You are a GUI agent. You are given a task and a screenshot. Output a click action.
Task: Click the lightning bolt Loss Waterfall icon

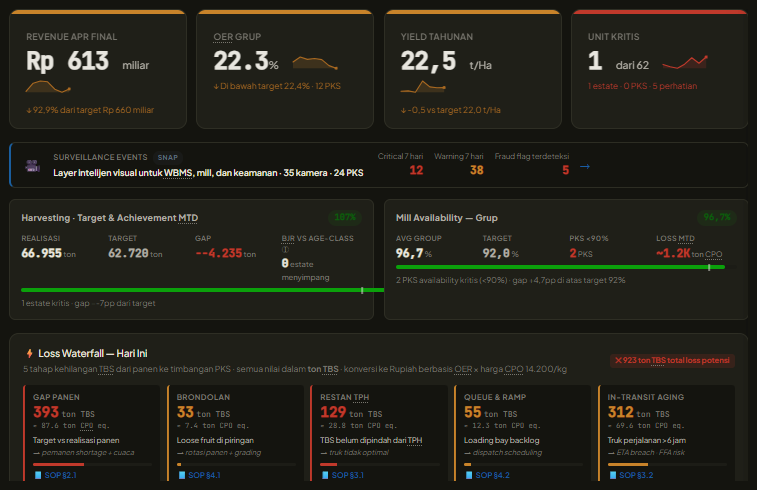[29, 353]
